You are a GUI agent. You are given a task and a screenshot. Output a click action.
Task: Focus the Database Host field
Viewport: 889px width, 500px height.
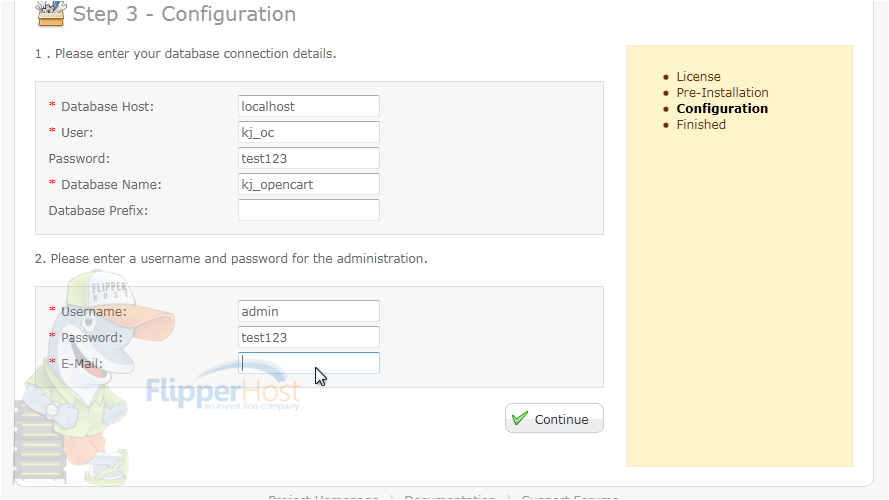coord(308,106)
